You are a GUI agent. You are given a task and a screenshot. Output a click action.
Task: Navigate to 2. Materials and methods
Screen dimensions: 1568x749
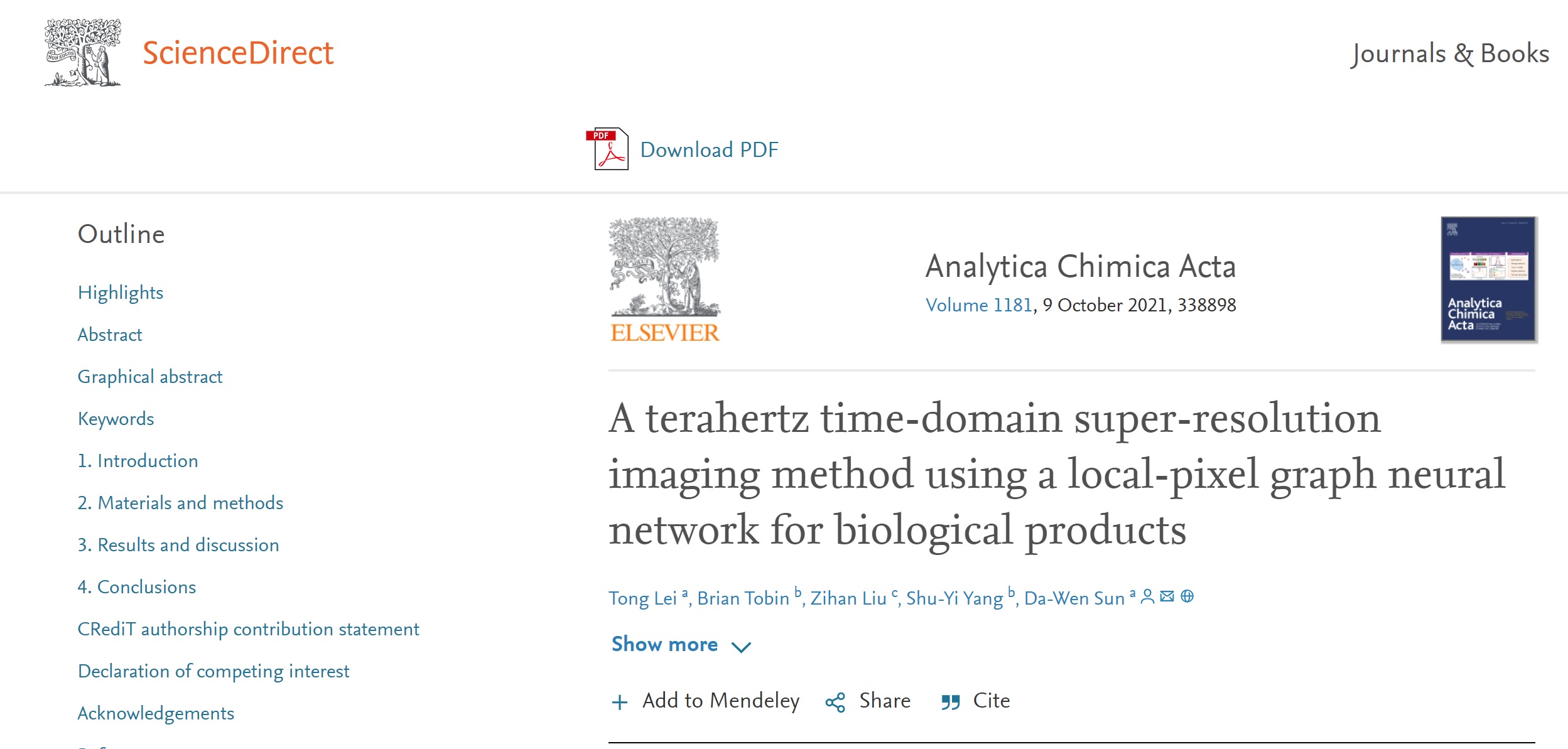point(180,503)
